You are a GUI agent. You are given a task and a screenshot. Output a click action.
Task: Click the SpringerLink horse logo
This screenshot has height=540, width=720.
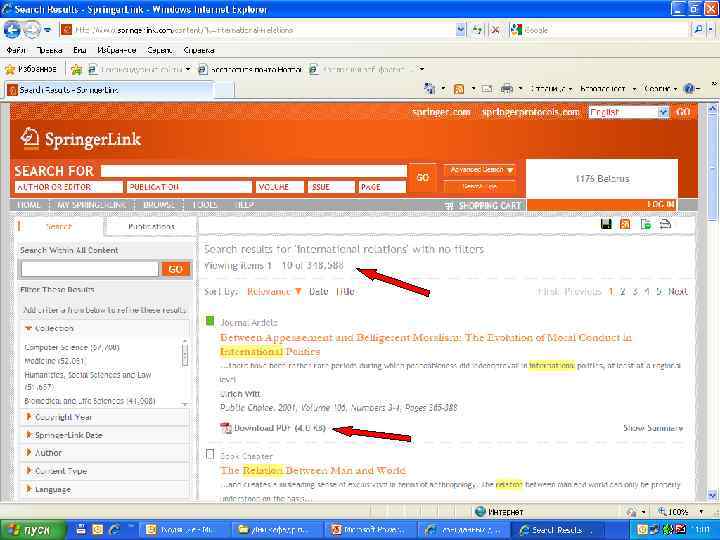tap(30, 138)
